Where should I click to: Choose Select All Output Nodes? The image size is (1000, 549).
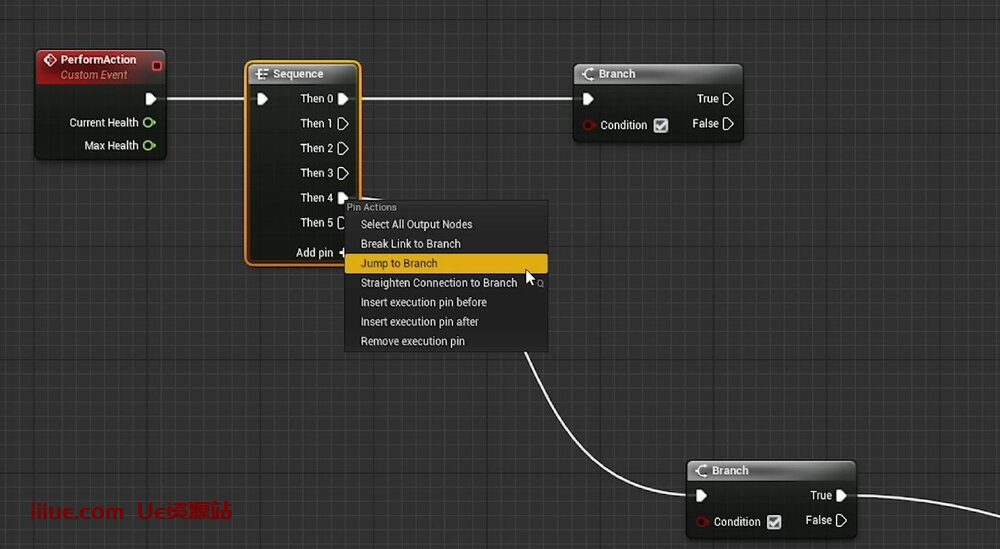tap(446, 224)
